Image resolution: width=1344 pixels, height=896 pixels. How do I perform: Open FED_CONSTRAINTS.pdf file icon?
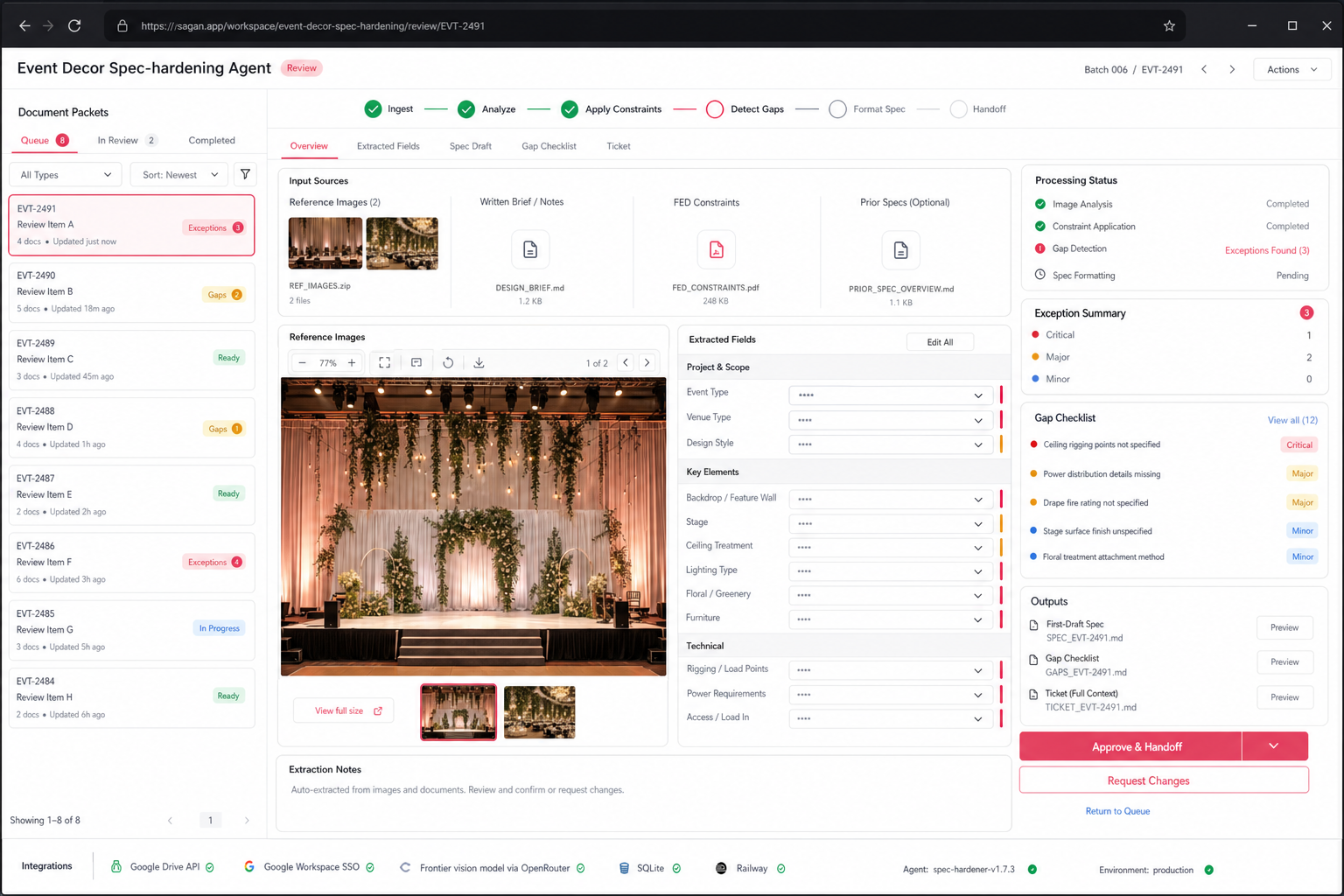(x=716, y=250)
